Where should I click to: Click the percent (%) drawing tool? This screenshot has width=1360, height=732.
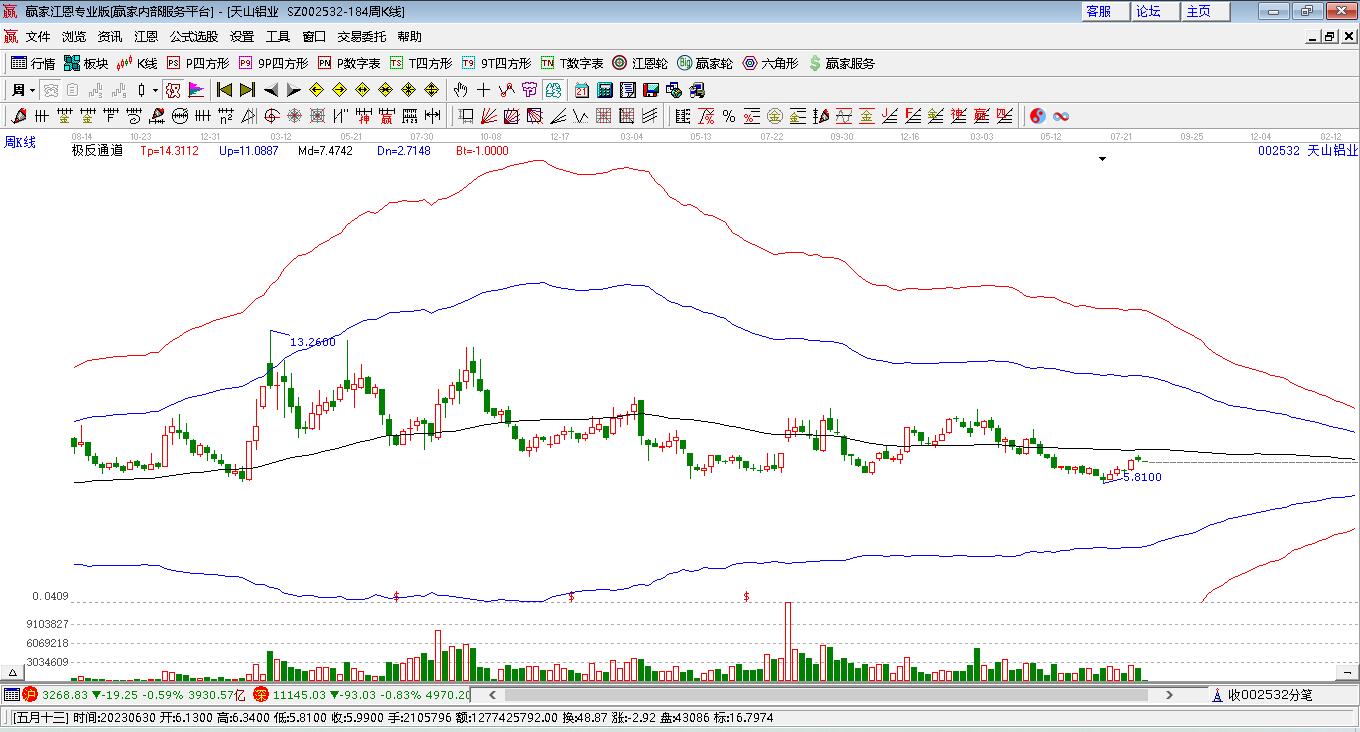coord(729,116)
